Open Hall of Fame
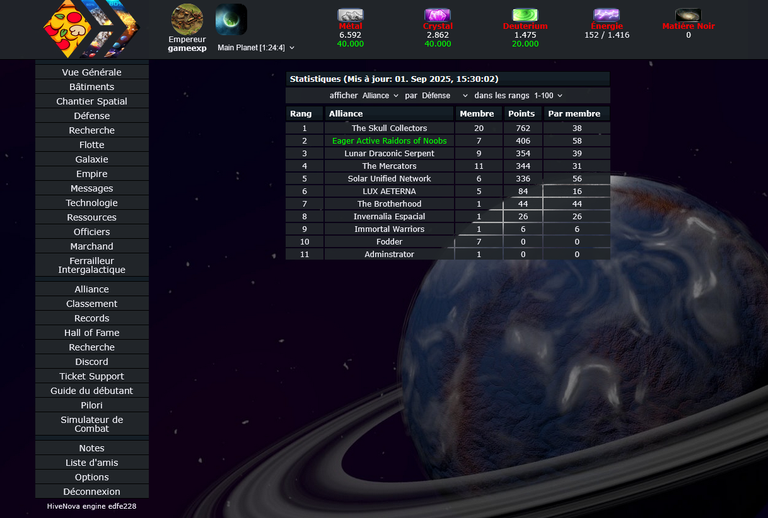This screenshot has width=768, height=518. pos(92,332)
